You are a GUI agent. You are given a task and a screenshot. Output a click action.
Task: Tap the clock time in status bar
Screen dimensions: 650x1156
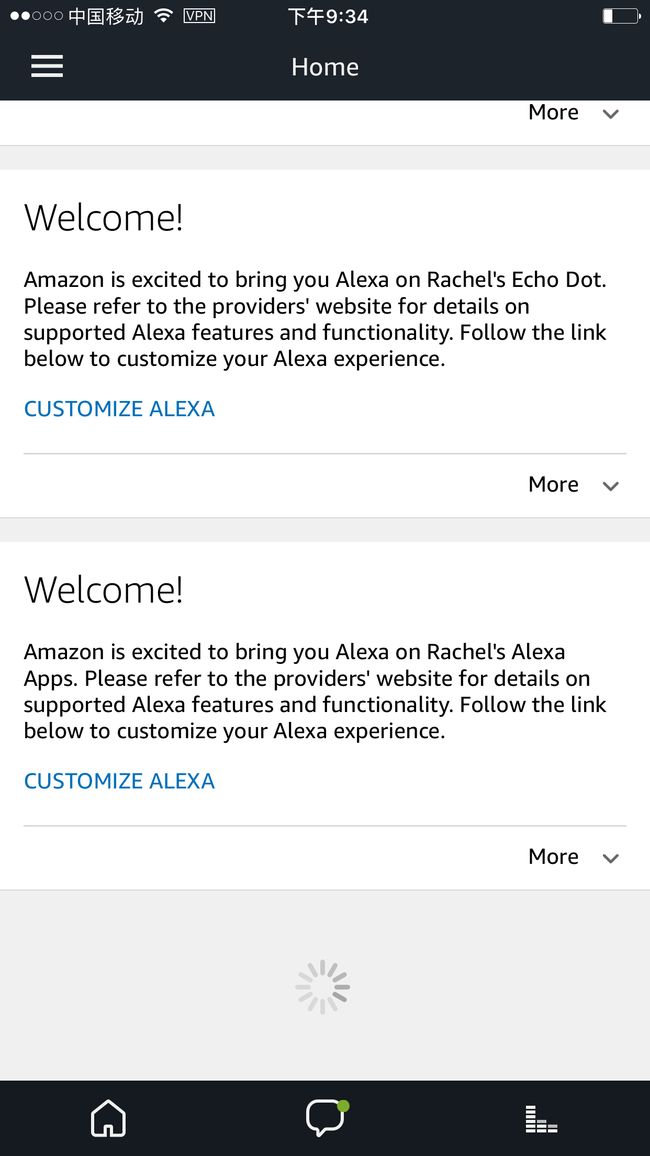[x=328, y=15]
